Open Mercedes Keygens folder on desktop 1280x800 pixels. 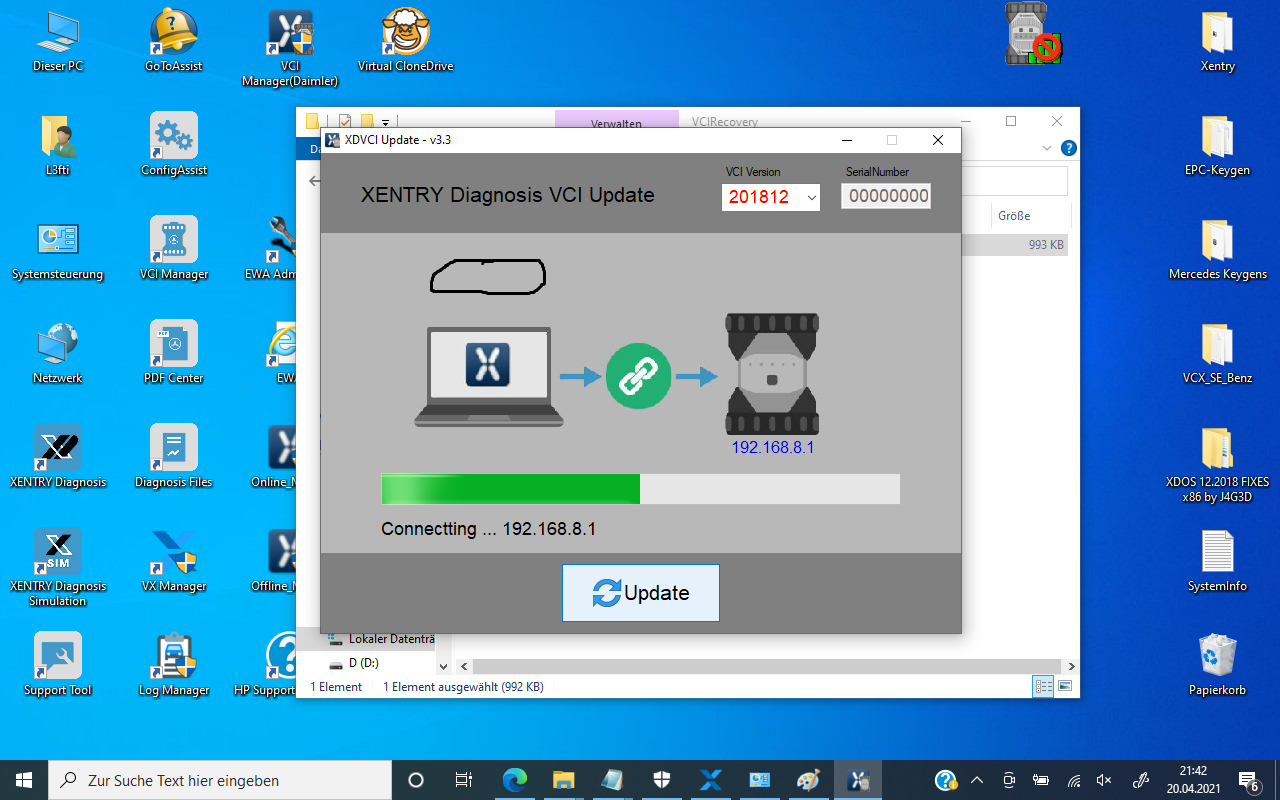pos(1217,249)
